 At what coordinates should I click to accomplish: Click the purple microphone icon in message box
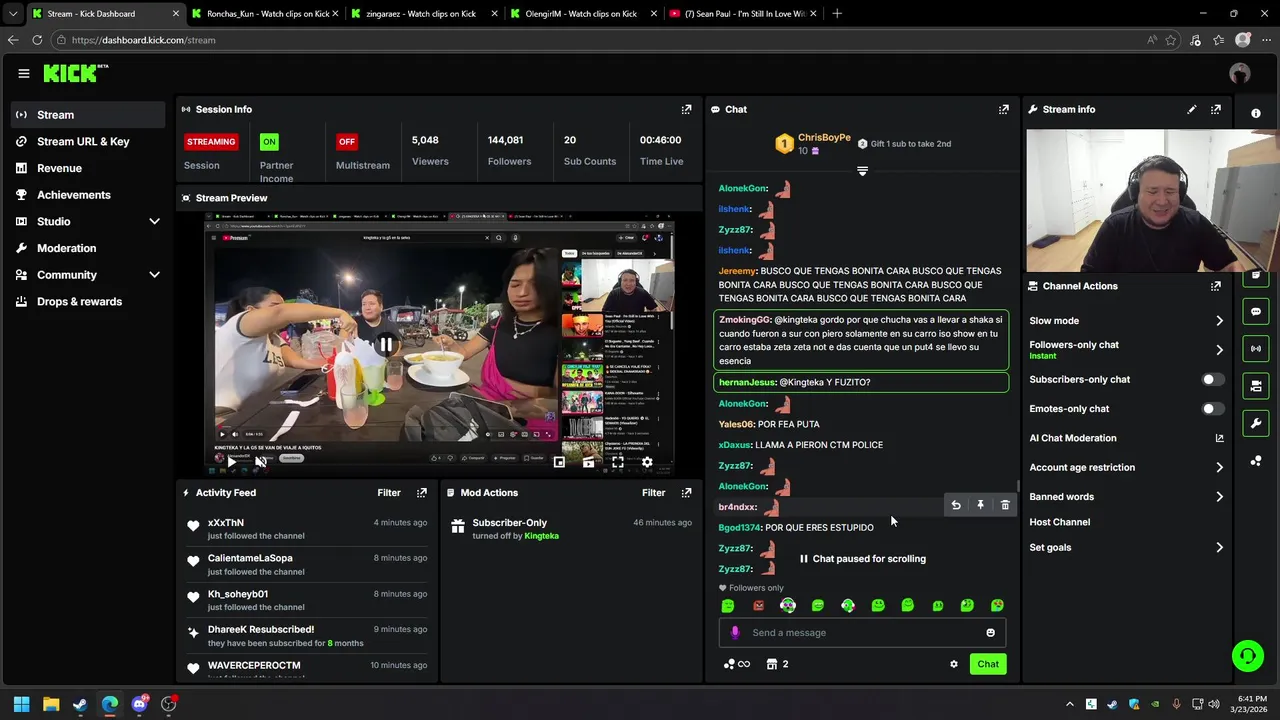tap(735, 633)
